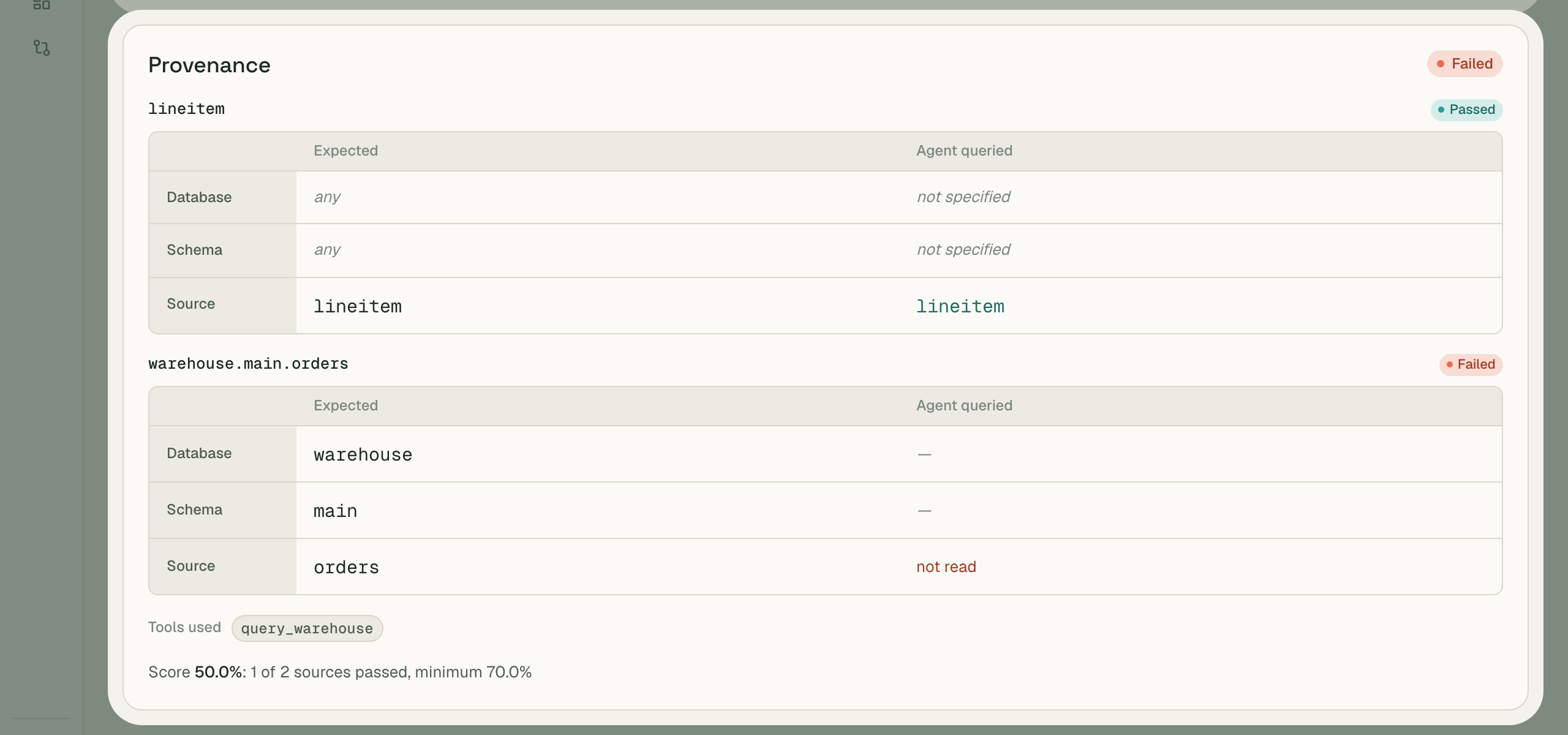This screenshot has height=735, width=1568.
Task: Click expected lineitem source value
Action: pos(358,306)
